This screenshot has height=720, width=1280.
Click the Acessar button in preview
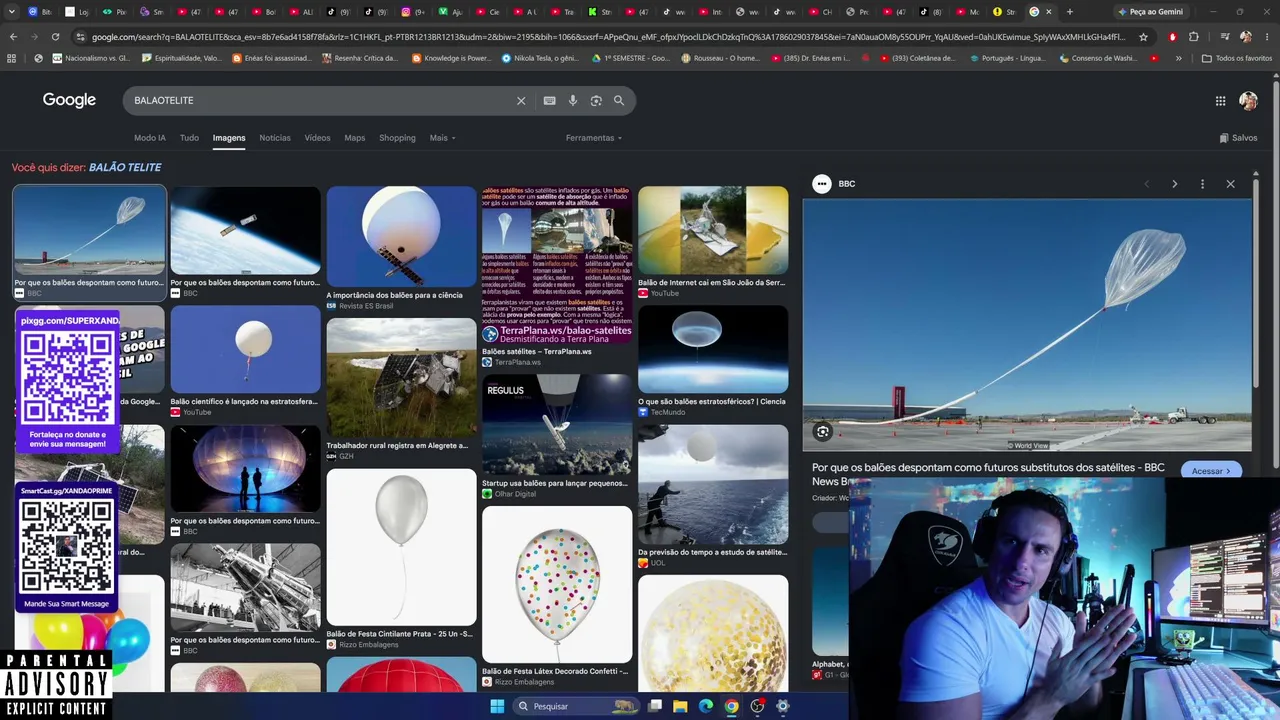coord(1211,471)
